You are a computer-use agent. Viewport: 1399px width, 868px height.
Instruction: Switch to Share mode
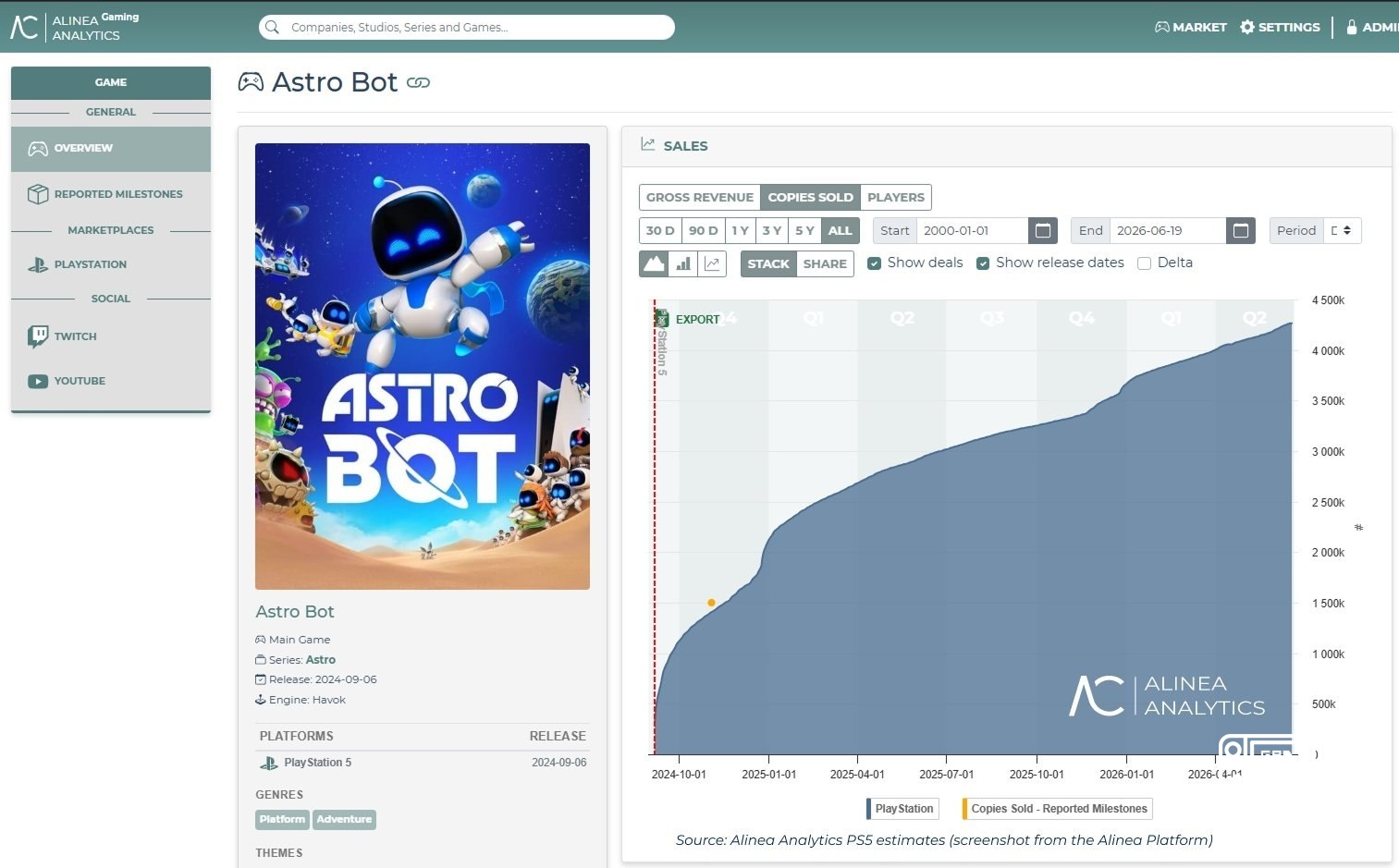825,263
